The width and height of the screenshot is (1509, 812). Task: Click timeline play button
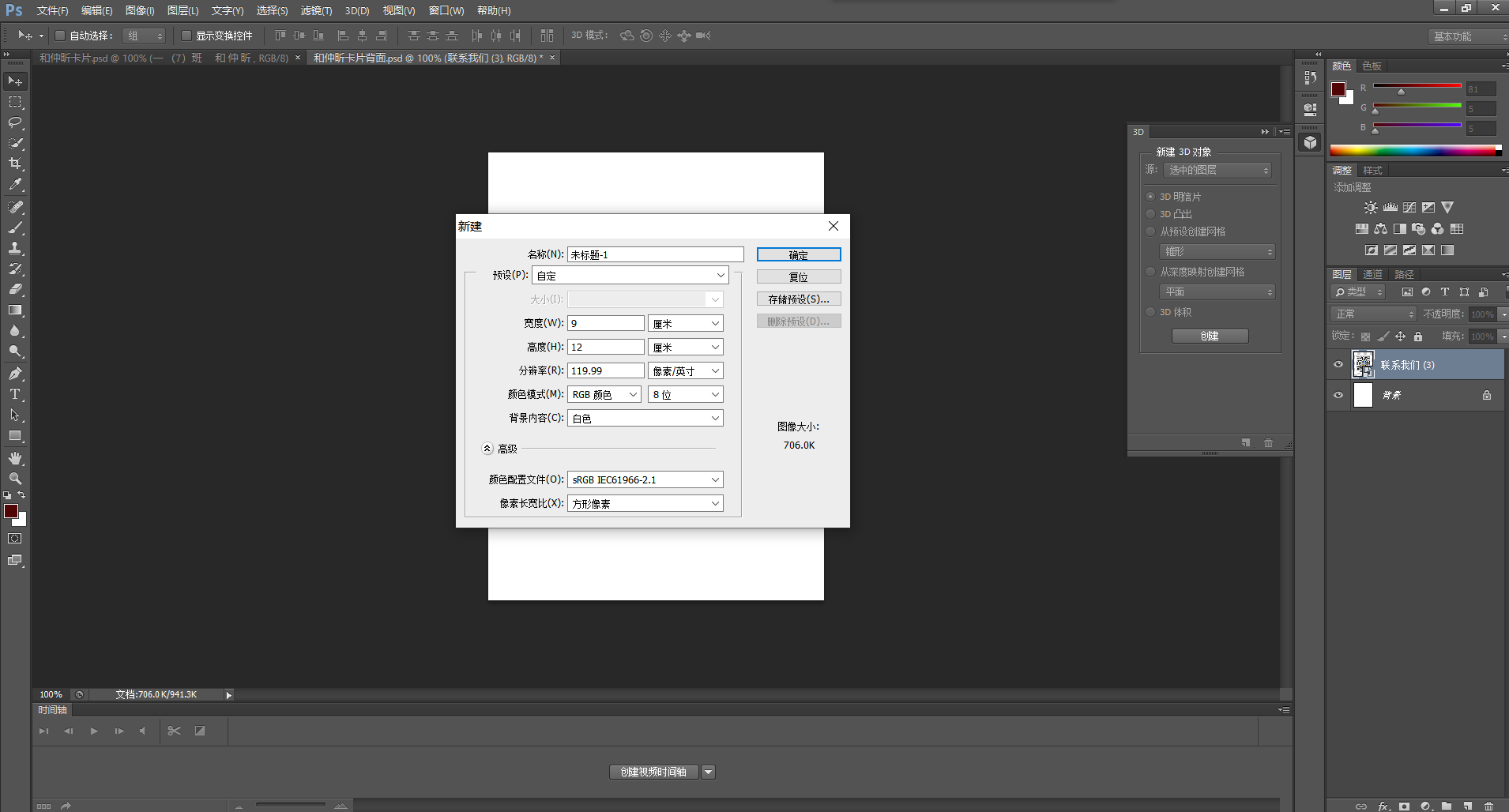click(x=94, y=731)
